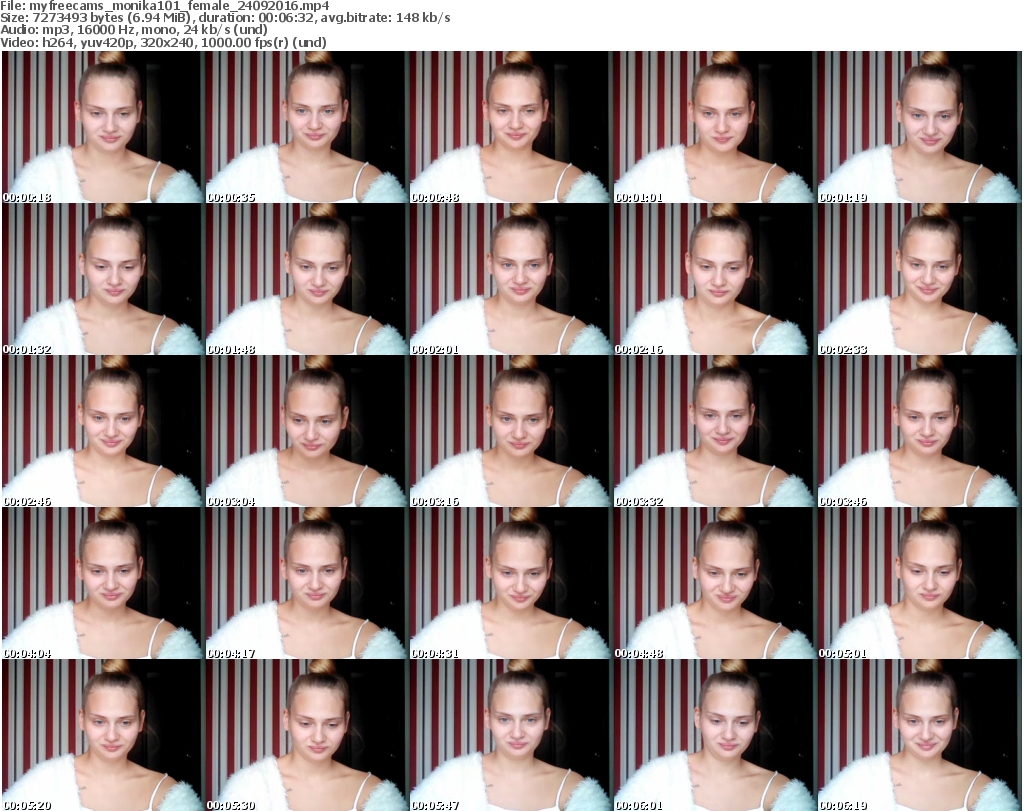The width and height of the screenshot is (1024, 811).
Task: Click the frame timestamped 00:01:19
Action: 918,127
